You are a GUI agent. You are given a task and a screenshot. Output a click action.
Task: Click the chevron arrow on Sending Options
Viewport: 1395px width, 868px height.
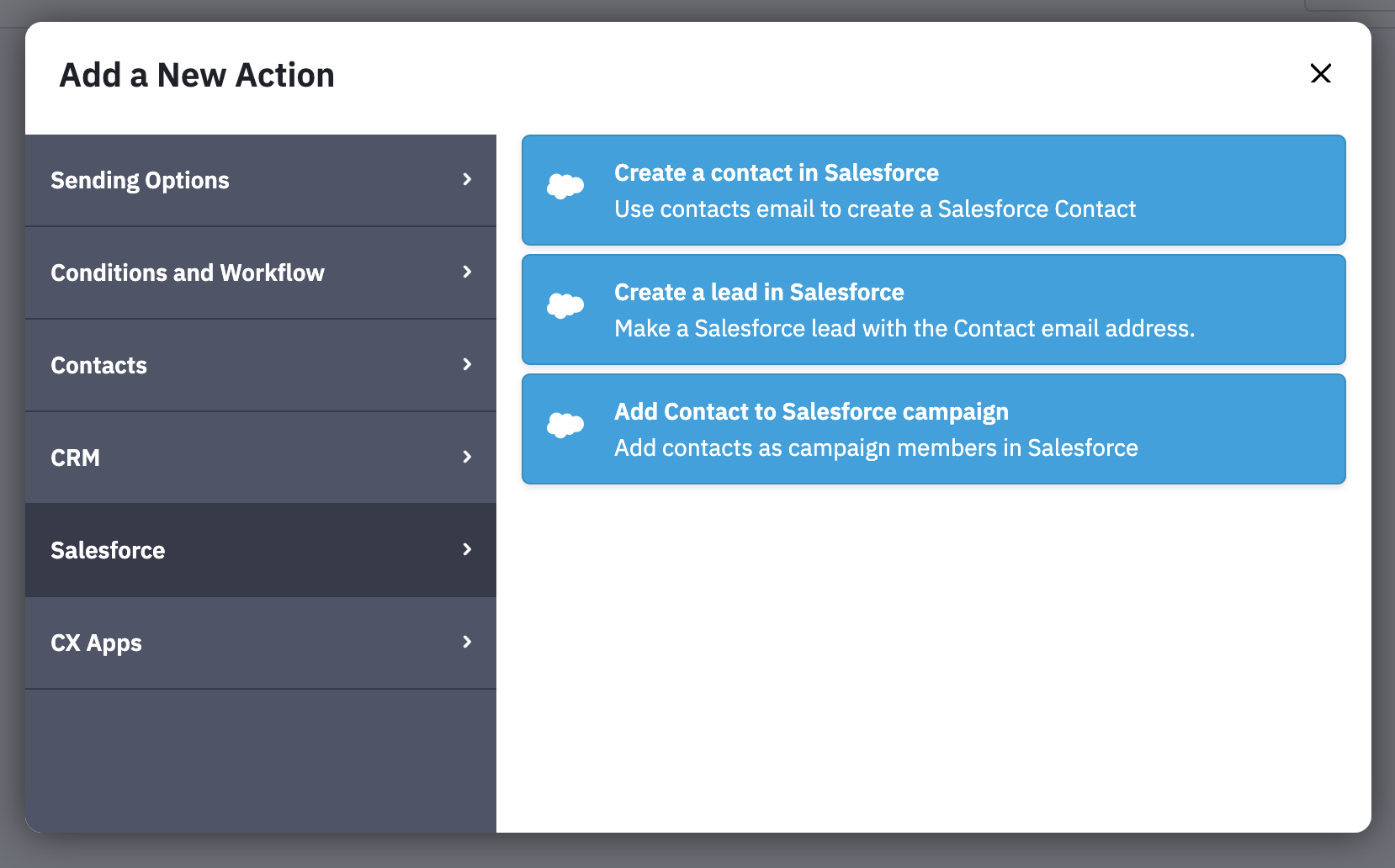click(x=467, y=179)
